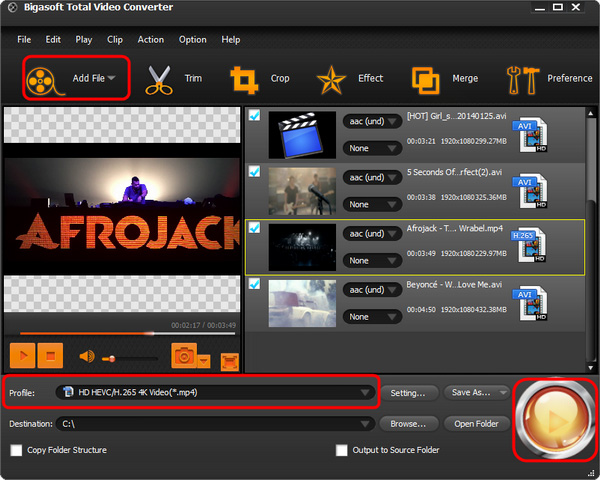Seek in the preview playback progress bar
600x480 pixels.
point(127,333)
